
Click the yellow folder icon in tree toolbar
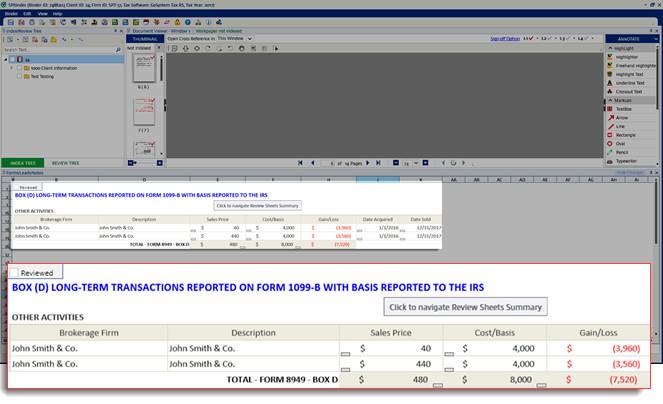[x=54, y=40]
